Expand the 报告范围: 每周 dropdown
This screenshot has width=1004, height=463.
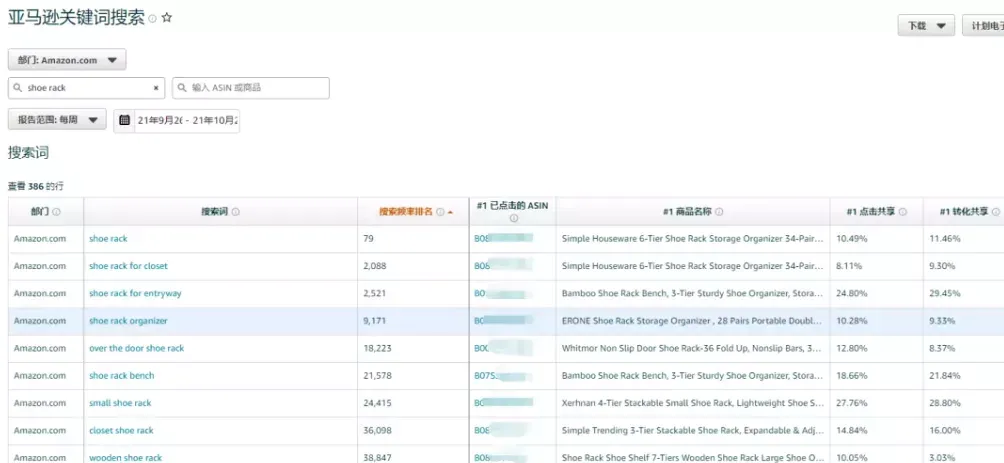click(57, 119)
